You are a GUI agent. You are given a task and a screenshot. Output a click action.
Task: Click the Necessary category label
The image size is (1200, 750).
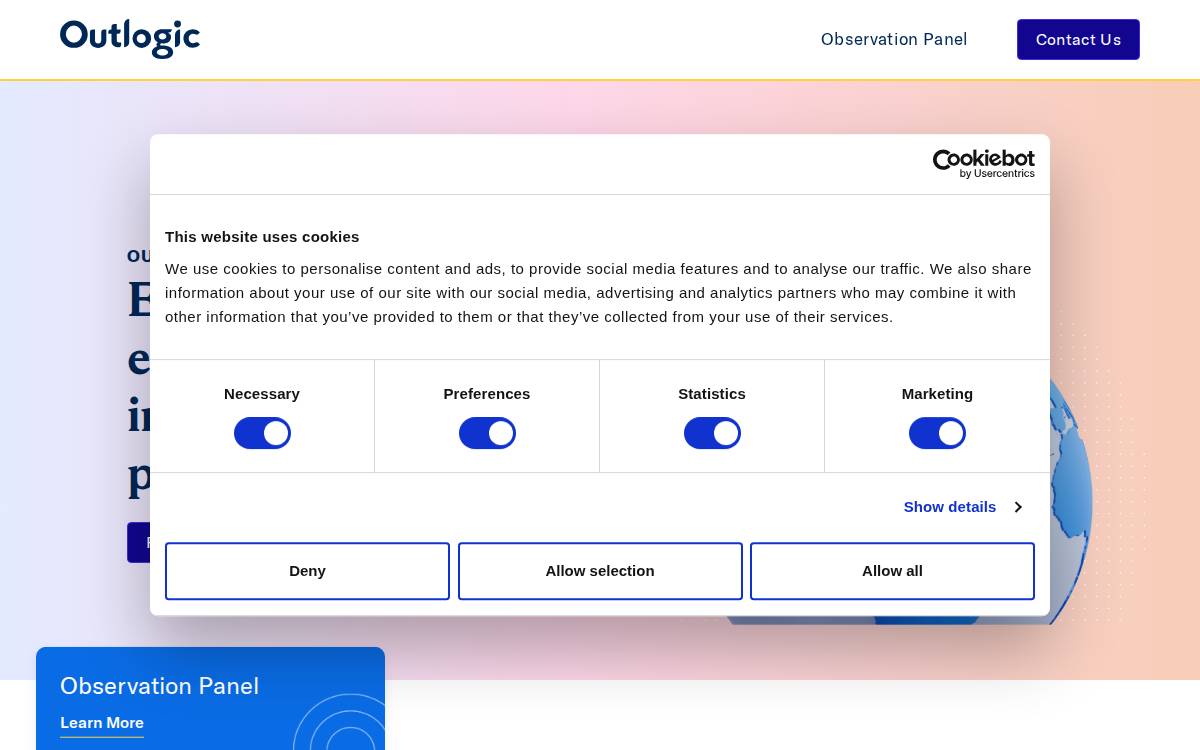point(262,394)
